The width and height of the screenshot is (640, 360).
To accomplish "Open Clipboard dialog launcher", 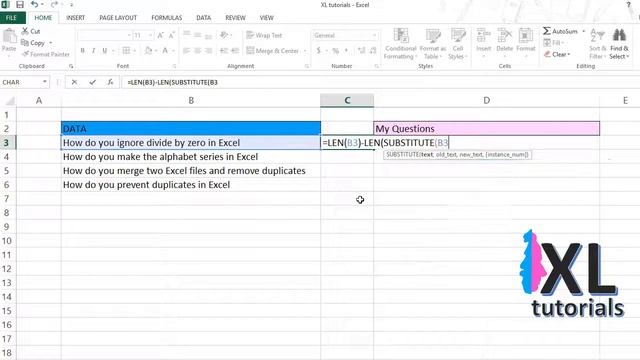I will (71, 66).
